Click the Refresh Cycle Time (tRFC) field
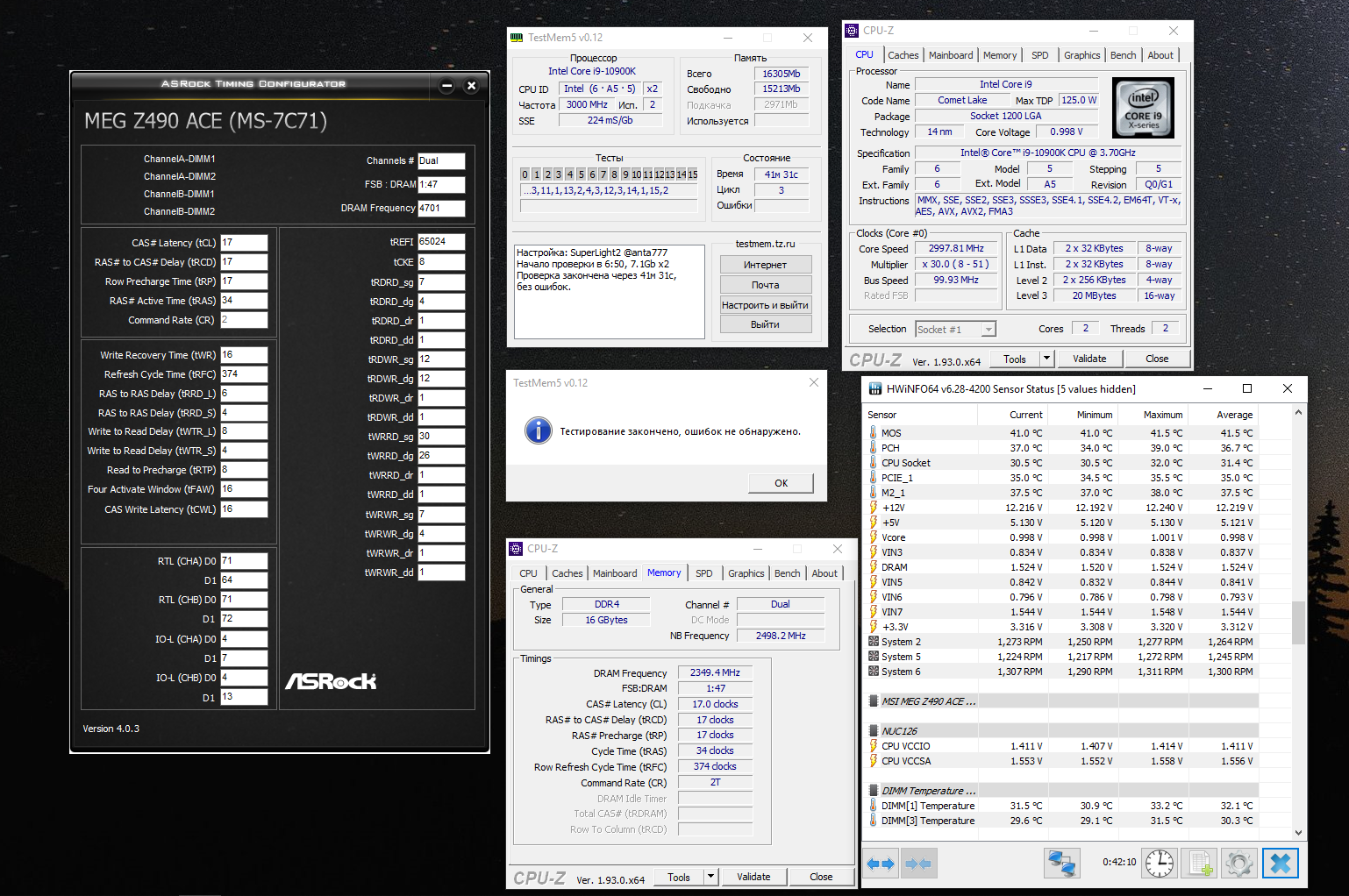The image size is (1349, 896). pos(244,374)
